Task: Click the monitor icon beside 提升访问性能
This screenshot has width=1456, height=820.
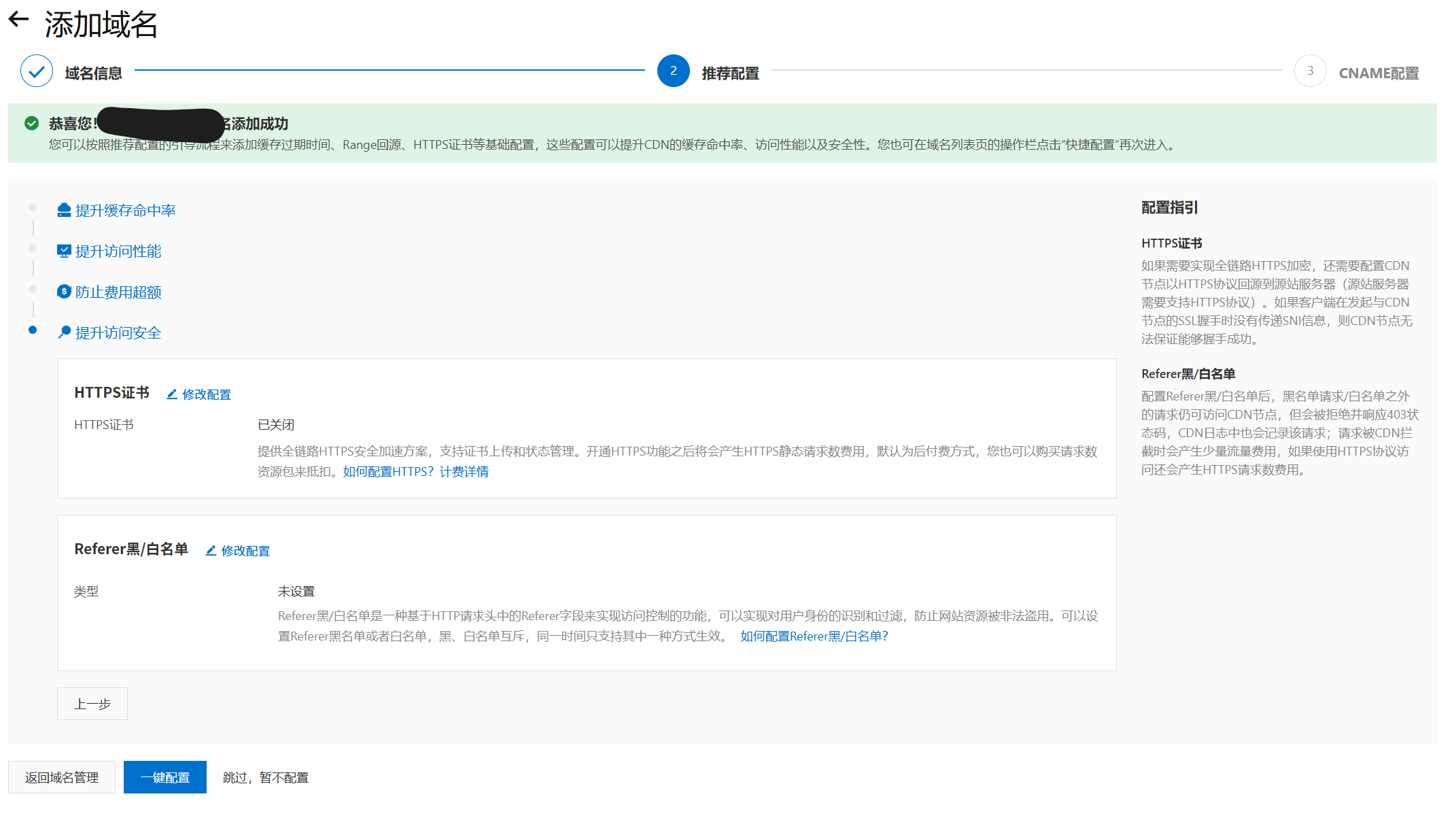Action: (x=64, y=251)
